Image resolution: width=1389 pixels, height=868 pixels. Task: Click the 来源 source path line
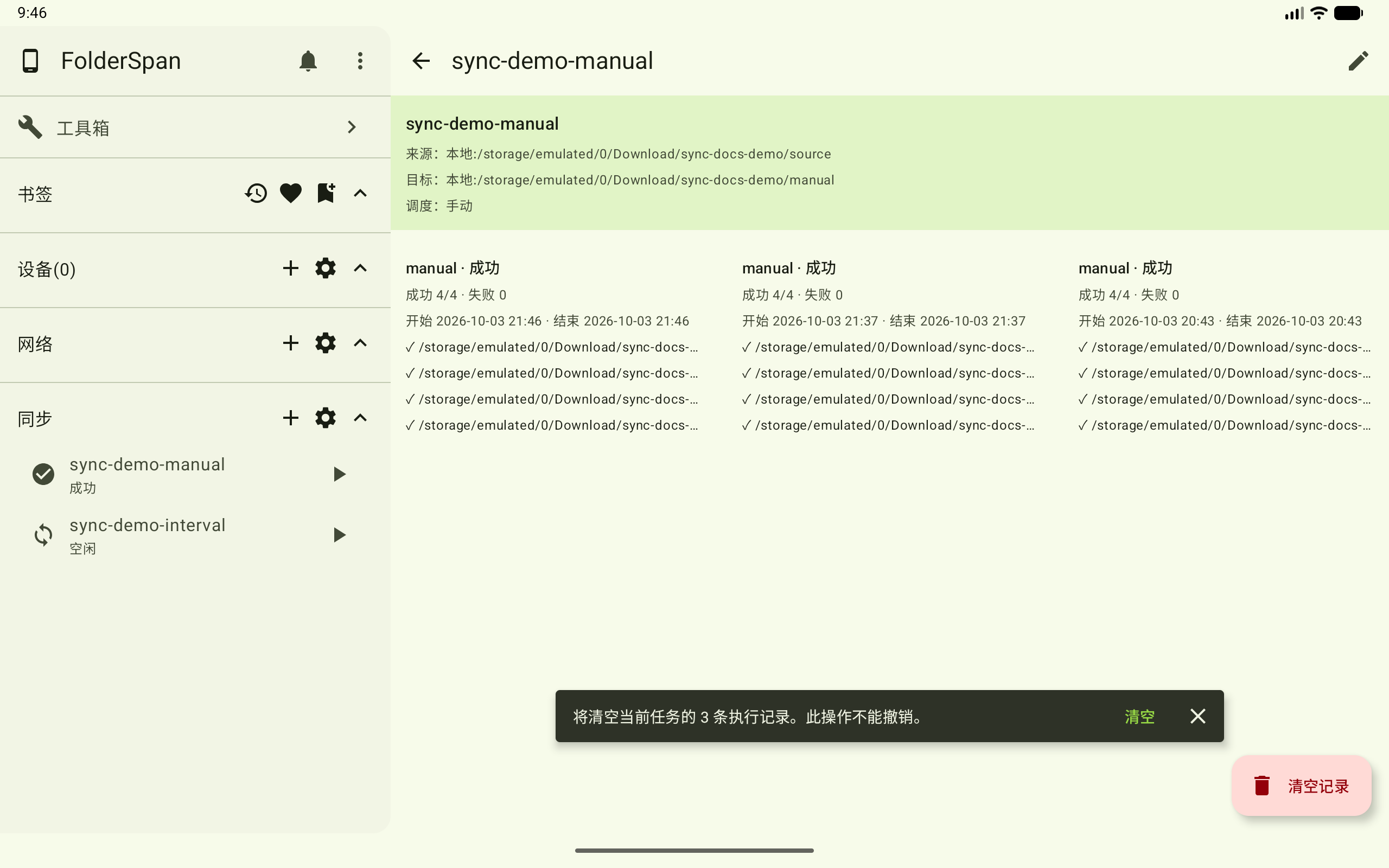(618, 154)
